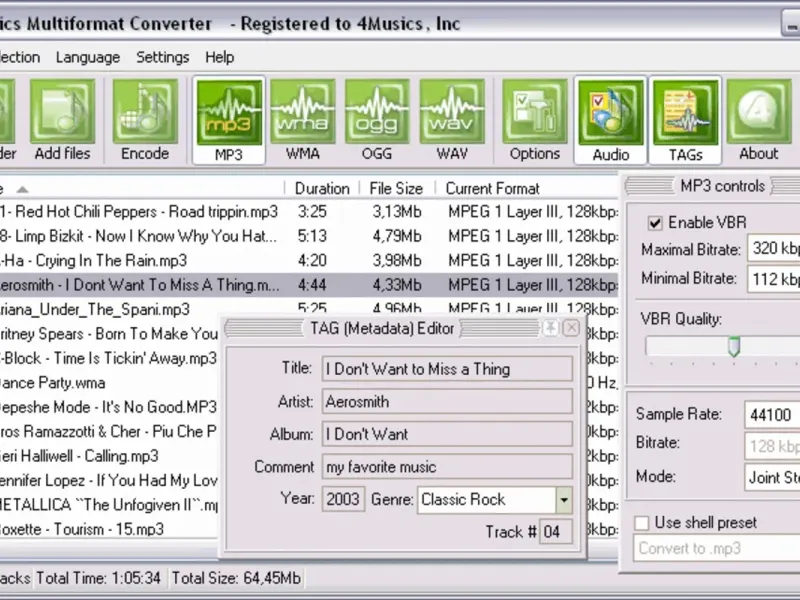Screen dimensions: 800x600
Task: Open the Minimal Bitrate 112 kbps combo box
Action: pyautogui.click(x=773, y=279)
